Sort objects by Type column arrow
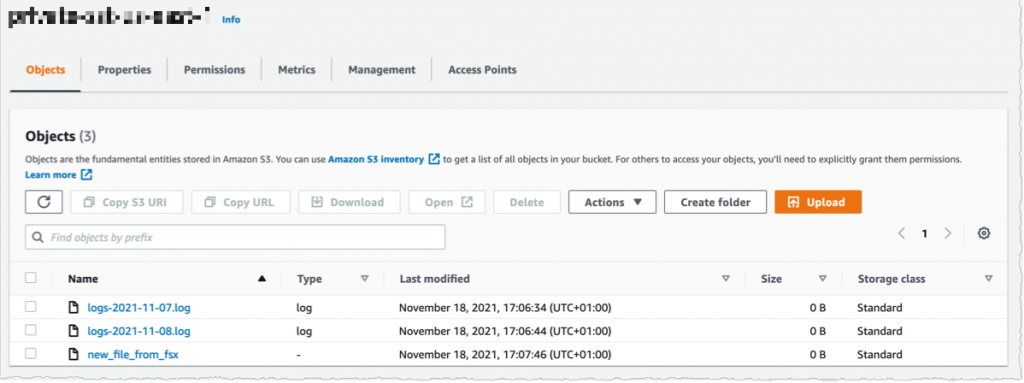This screenshot has height=383, width=1024. coord(365,278)
